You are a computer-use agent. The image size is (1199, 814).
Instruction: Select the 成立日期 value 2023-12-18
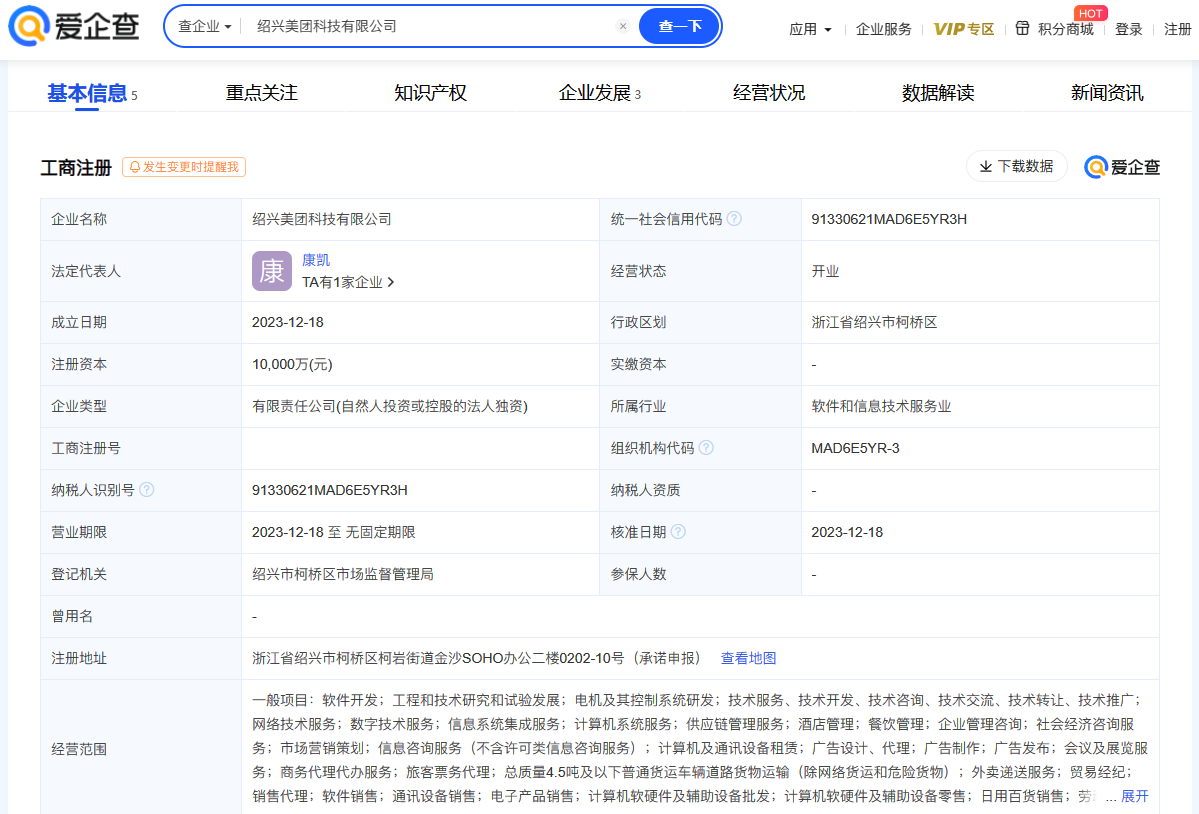(x=288, y=323)
